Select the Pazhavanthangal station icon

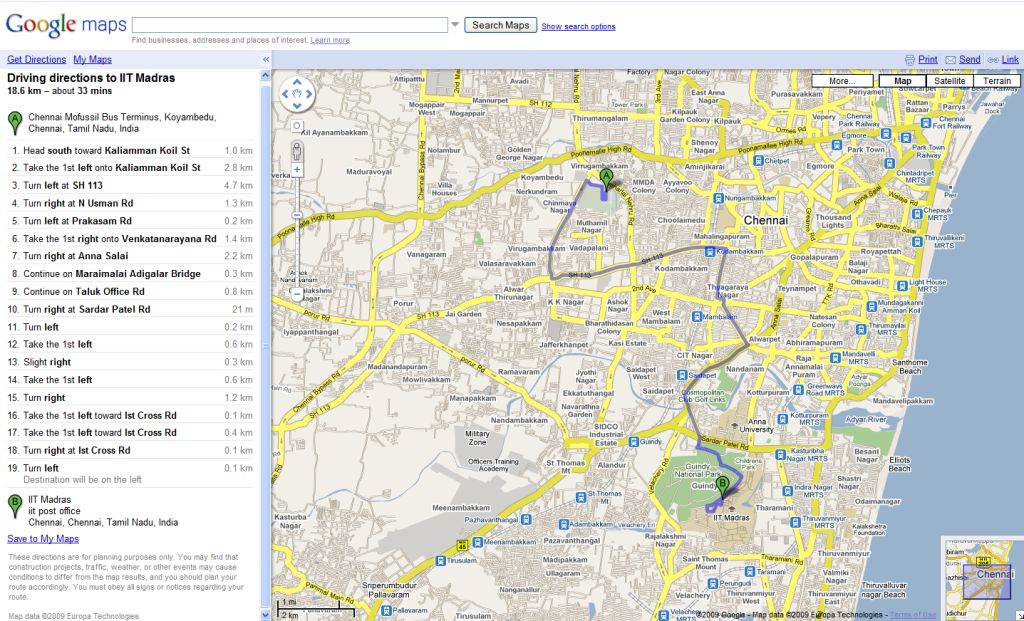pos(526,520)
